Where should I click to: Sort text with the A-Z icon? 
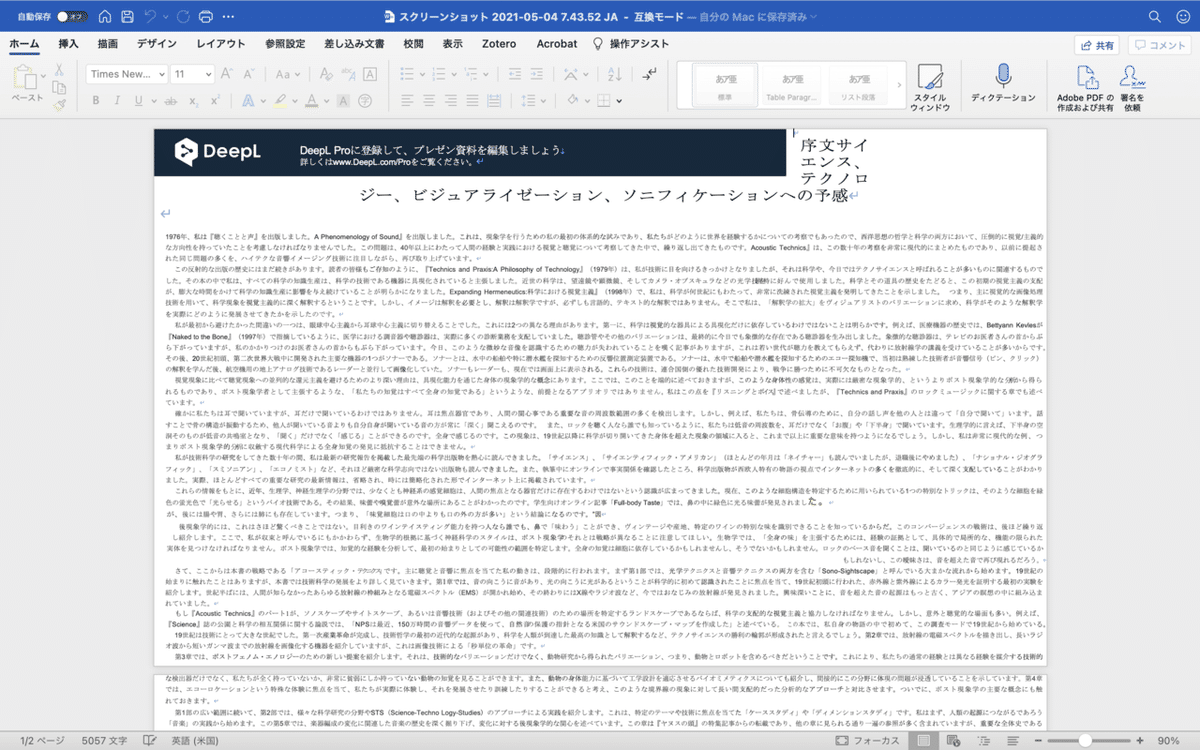[613, 74]
